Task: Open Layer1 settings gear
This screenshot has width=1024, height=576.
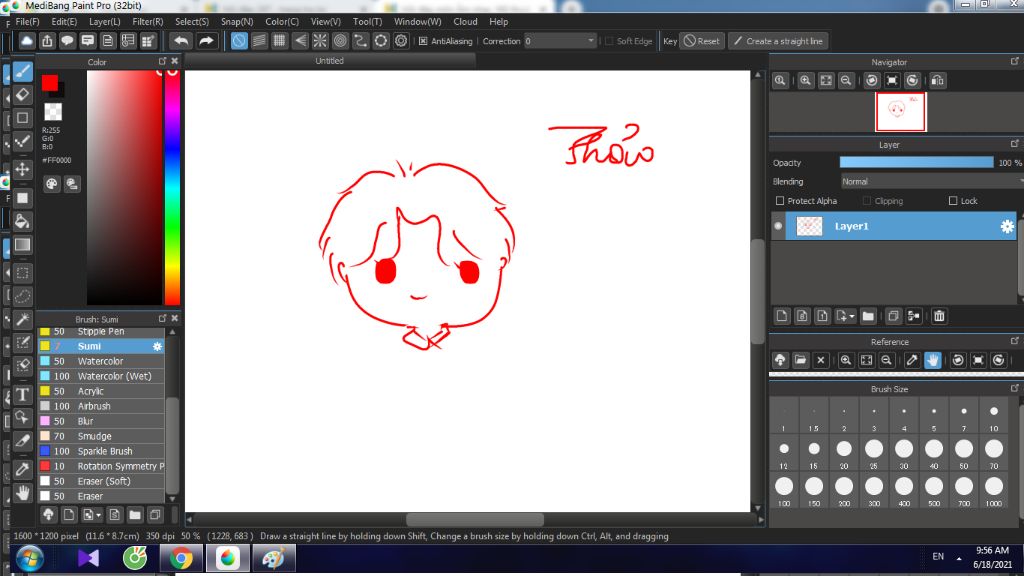Action: pos(1007,227)
